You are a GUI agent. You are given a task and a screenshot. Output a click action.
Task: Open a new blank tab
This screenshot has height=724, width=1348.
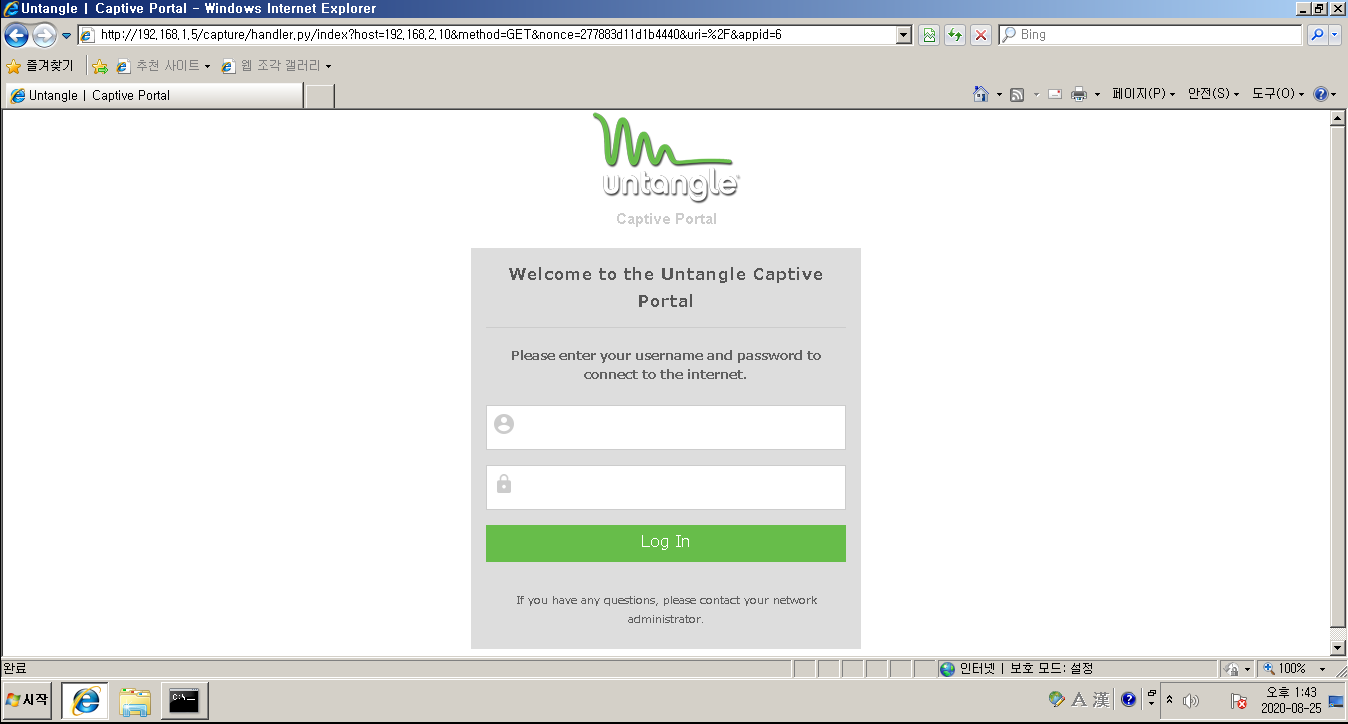[319, 96]
